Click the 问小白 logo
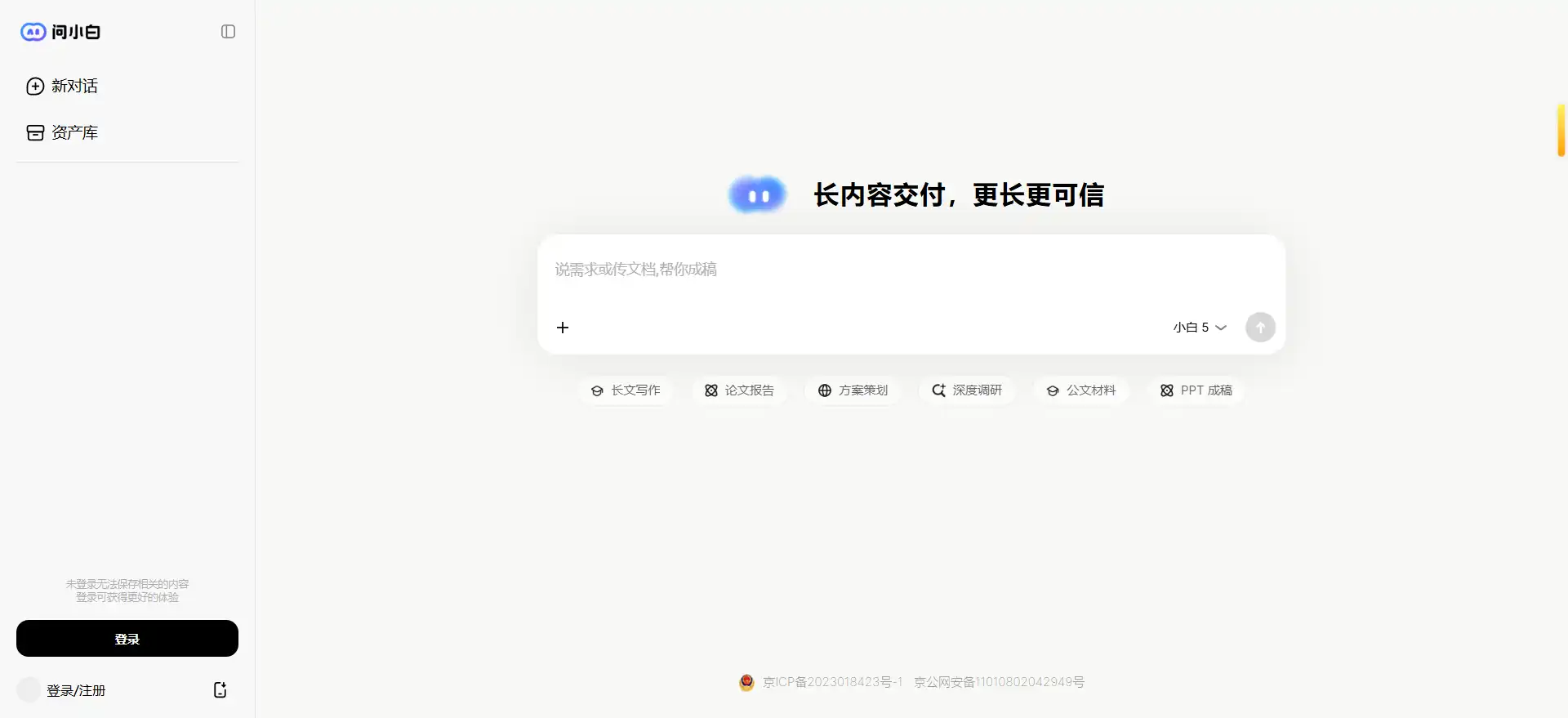This screenshot has width=1568, height=718. 60,32
